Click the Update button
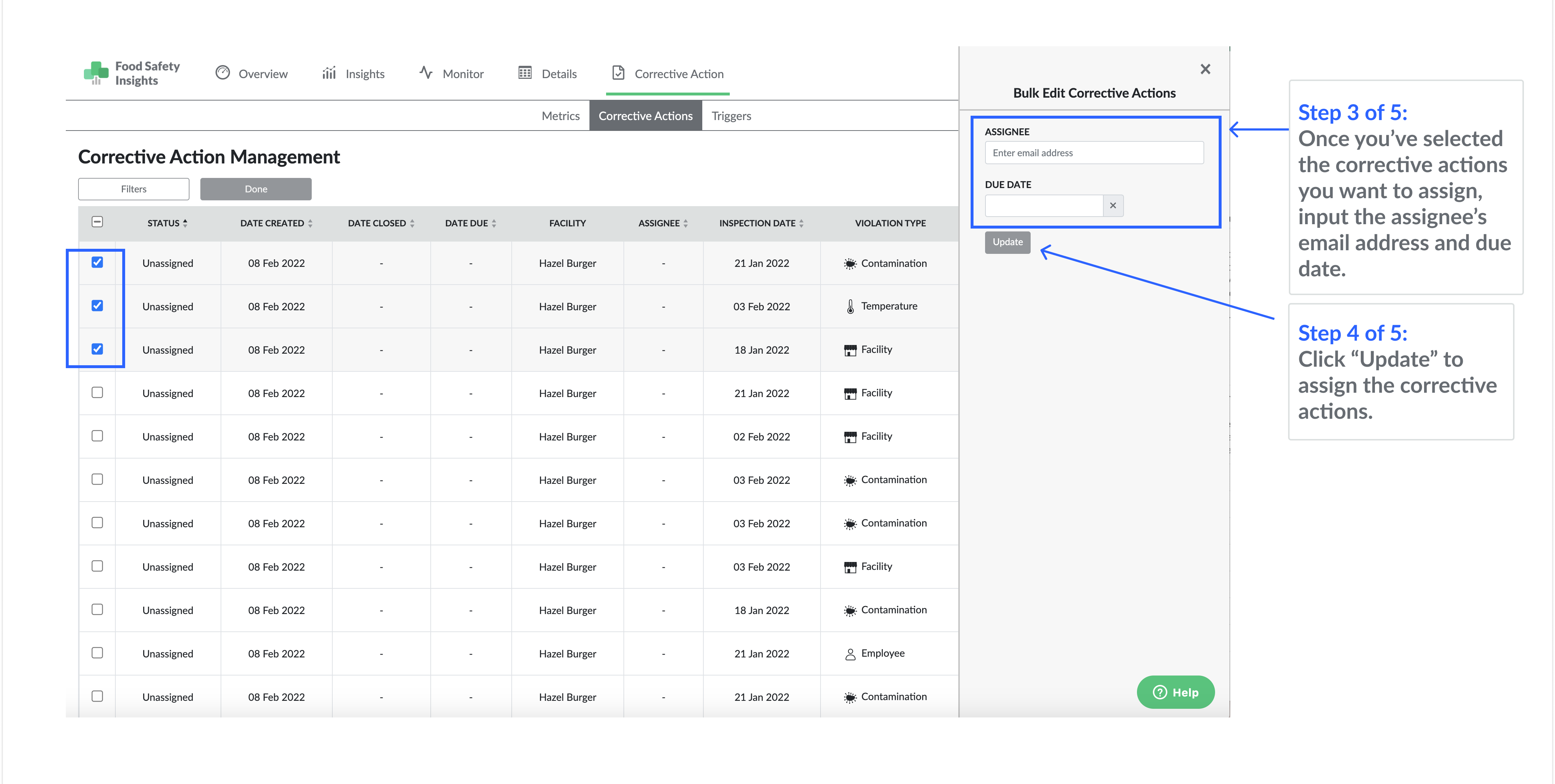This screenshot has height=784, width=1555. tap(1007, 242)
